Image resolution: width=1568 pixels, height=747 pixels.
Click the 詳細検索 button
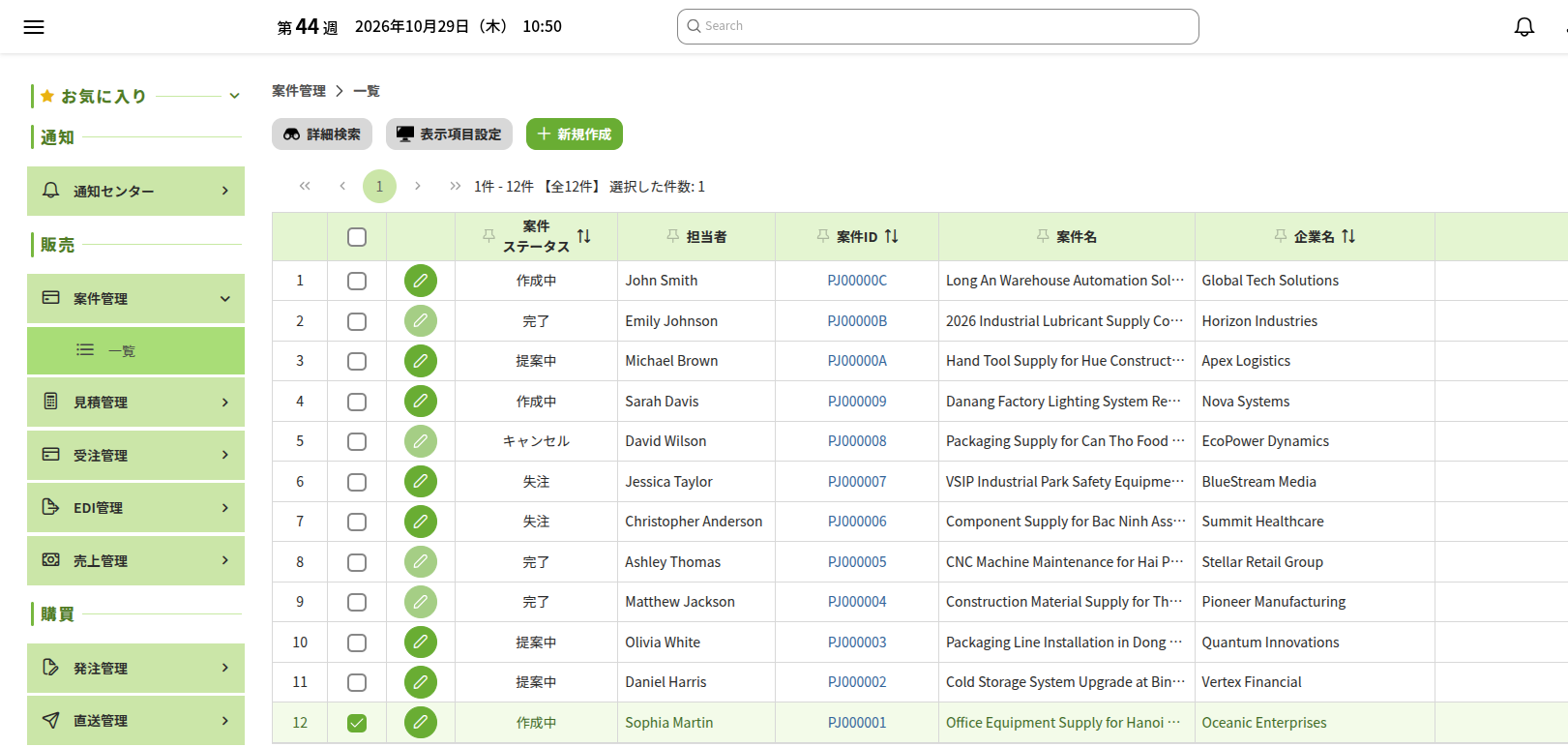pos(322,134)
